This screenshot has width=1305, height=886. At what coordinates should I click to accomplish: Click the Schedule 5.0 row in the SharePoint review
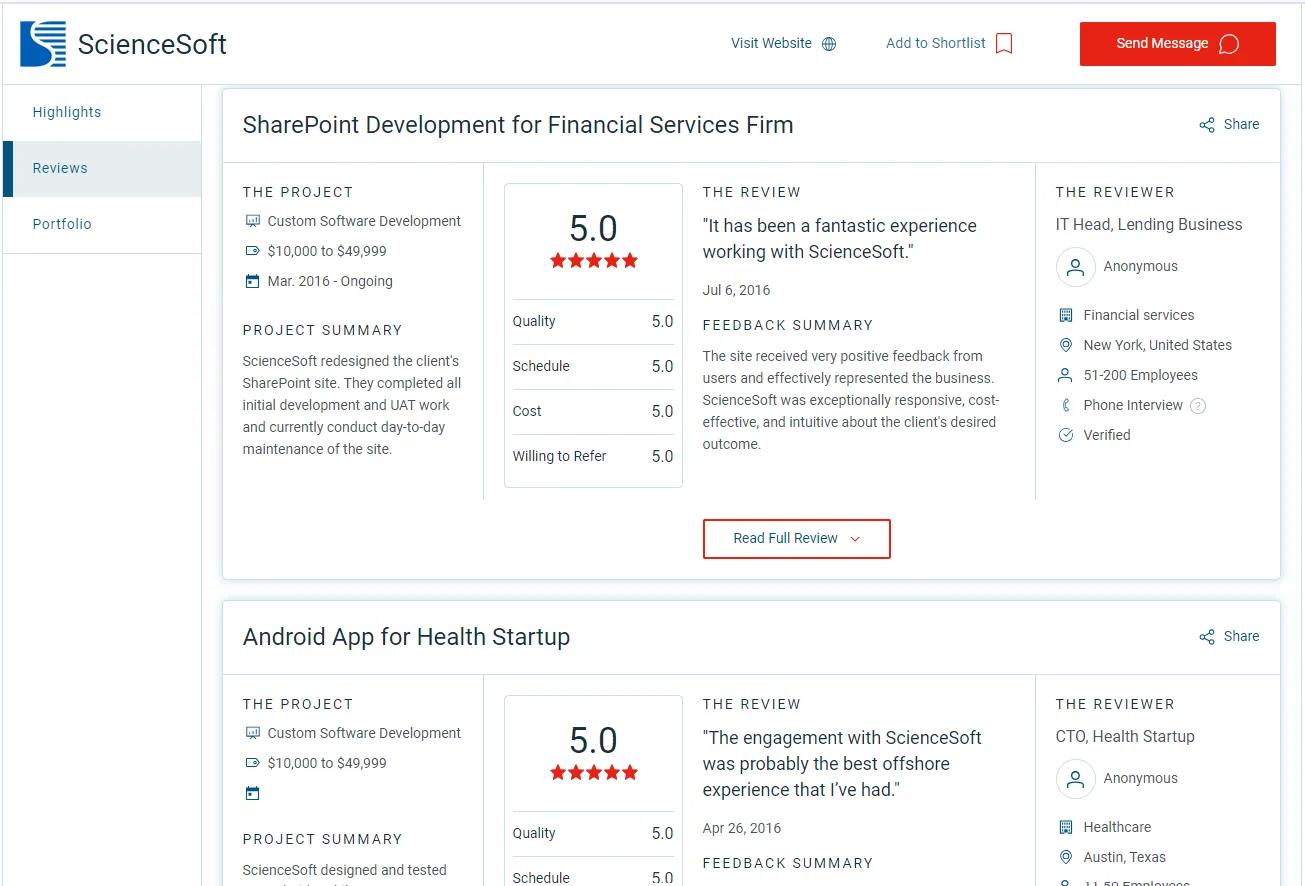593,367
